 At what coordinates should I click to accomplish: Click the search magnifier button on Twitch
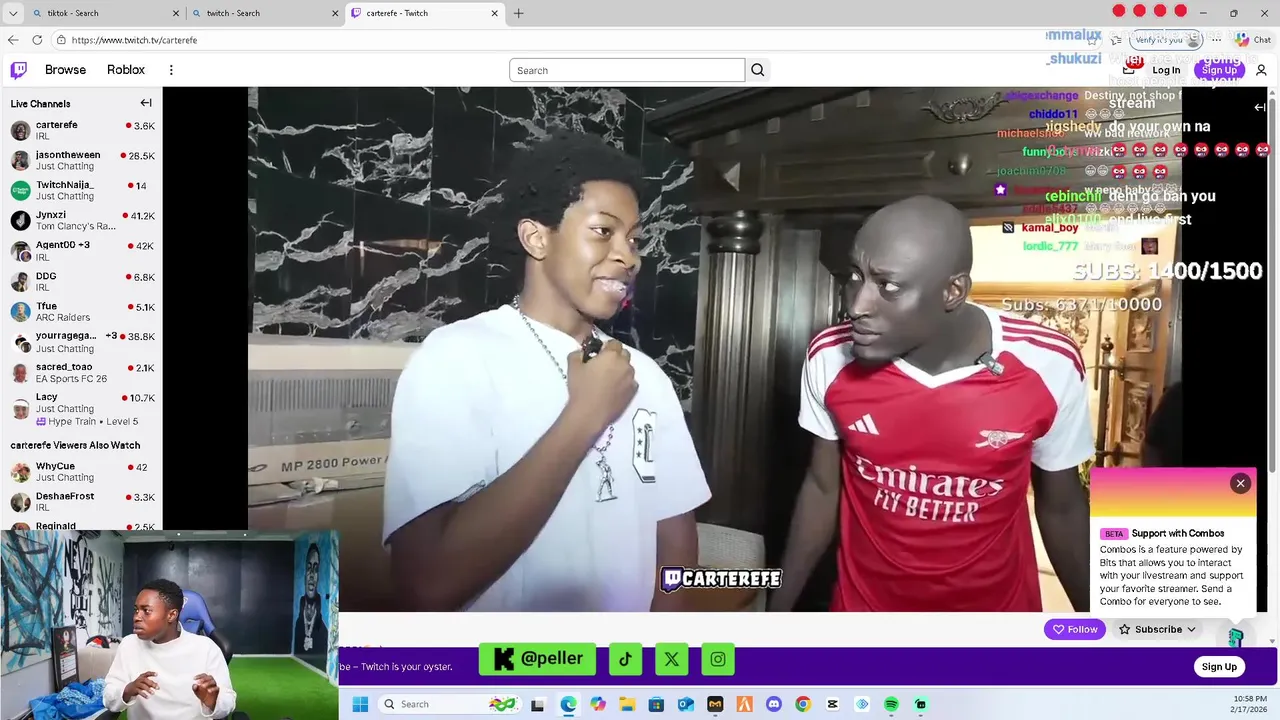758,70
